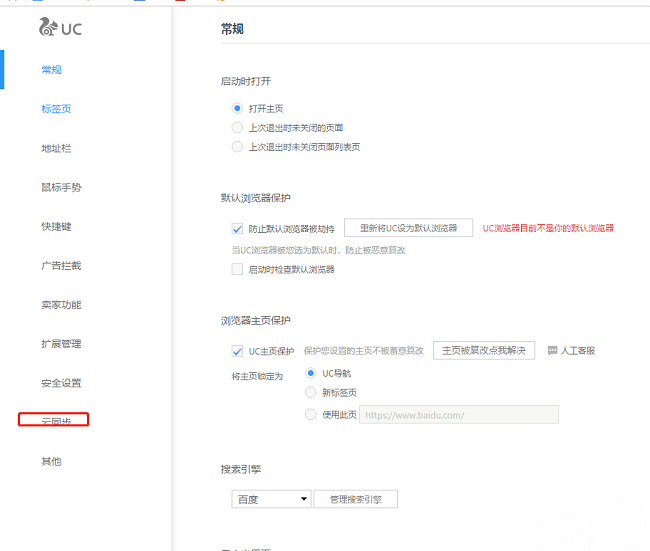Enable 启动时检查默认浏览器 checkbox

click(237, 269)
